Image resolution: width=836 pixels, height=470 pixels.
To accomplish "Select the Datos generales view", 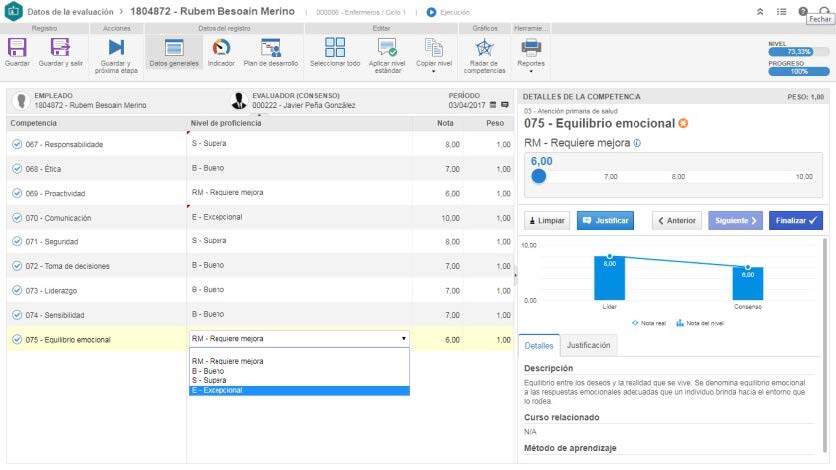I will [174, 48].
